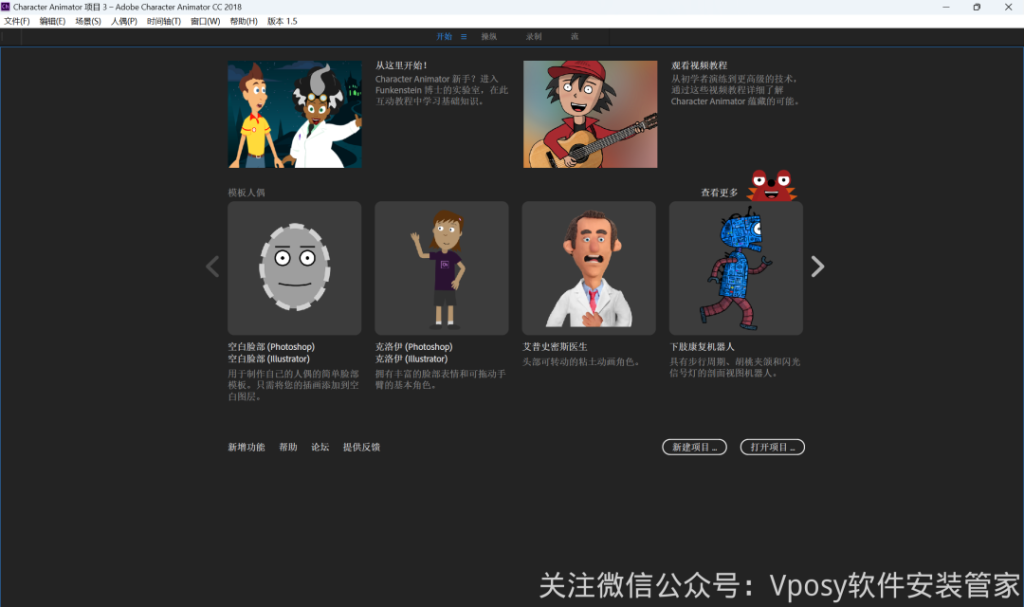Switch to the 流 workspace tab
Image resolution: width=1024 pixels, height=607 pixels.
point(575,37)
